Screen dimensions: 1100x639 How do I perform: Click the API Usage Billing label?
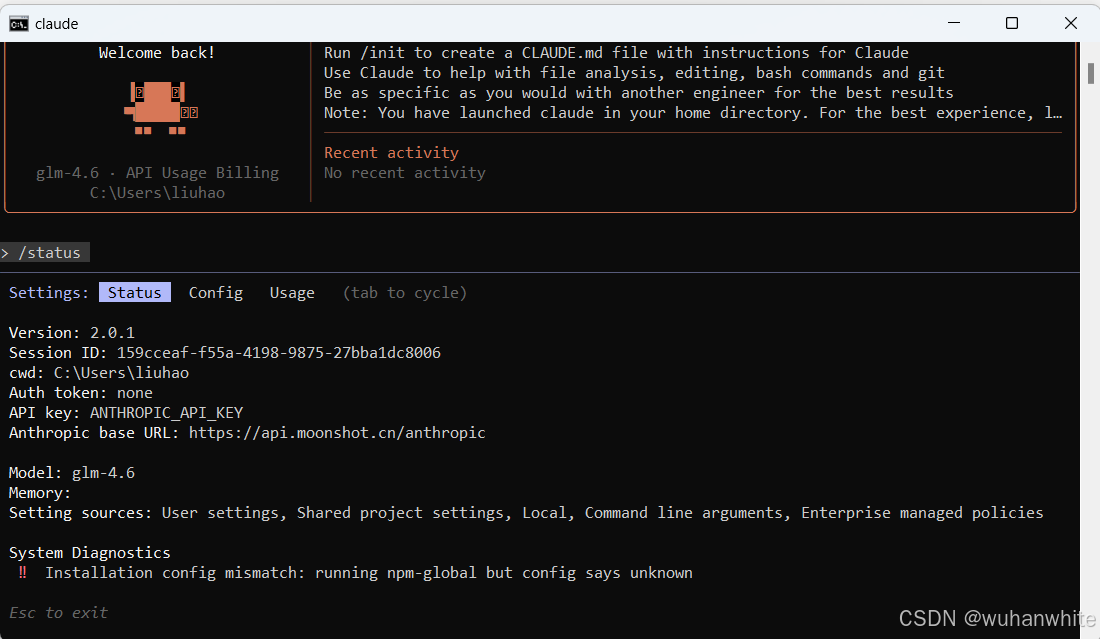(x=202, y=172)
